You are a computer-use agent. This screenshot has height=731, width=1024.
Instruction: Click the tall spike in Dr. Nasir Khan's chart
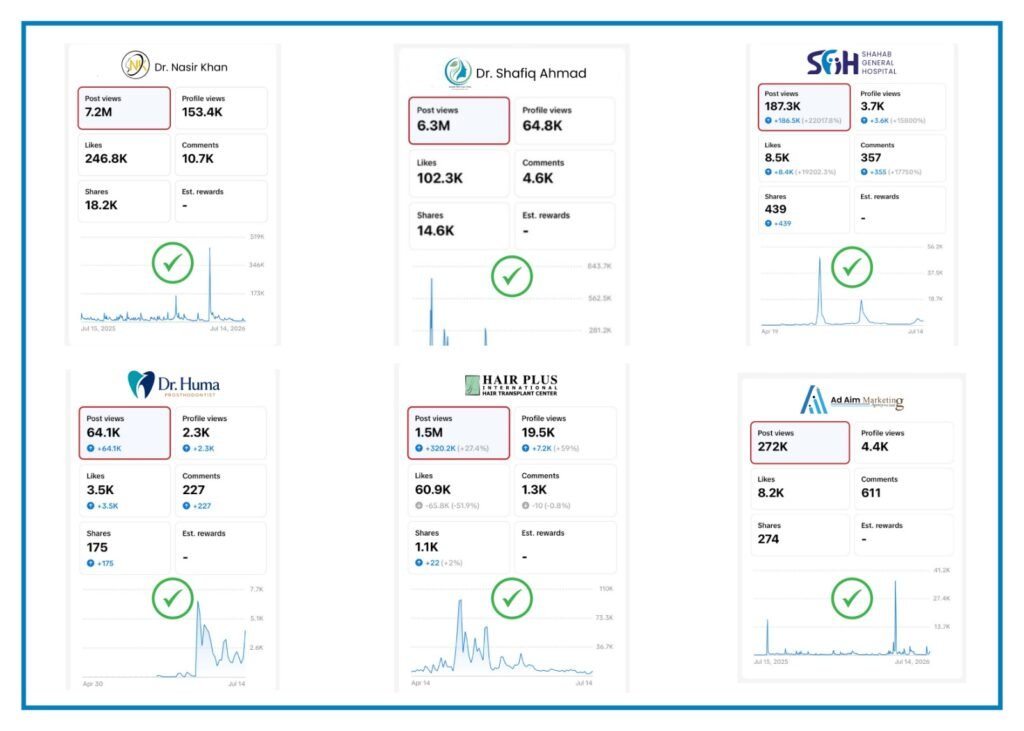[210, 284]
